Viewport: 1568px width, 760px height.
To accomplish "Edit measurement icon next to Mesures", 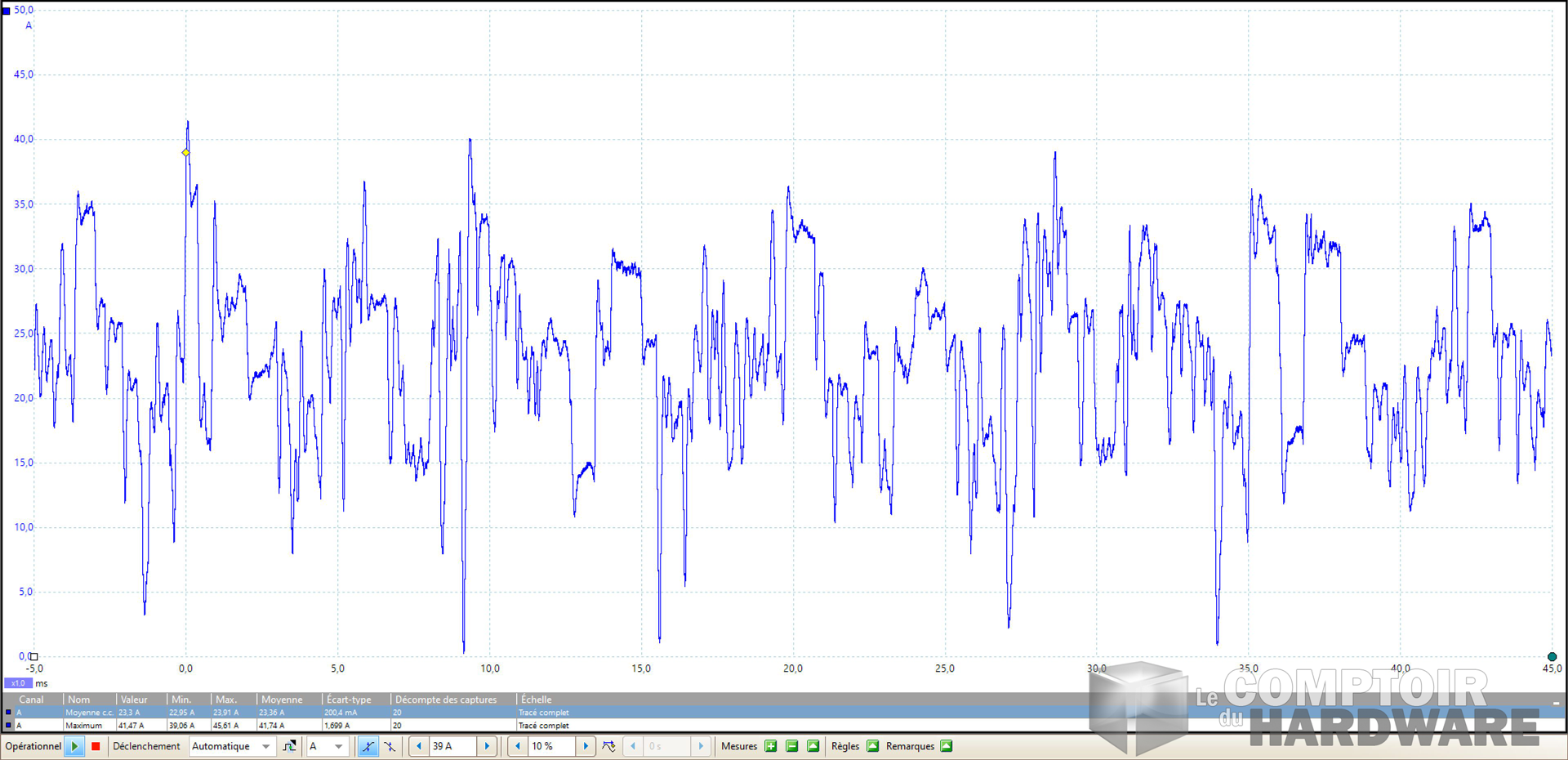I will pyautogui.click(x=813, y=746).
